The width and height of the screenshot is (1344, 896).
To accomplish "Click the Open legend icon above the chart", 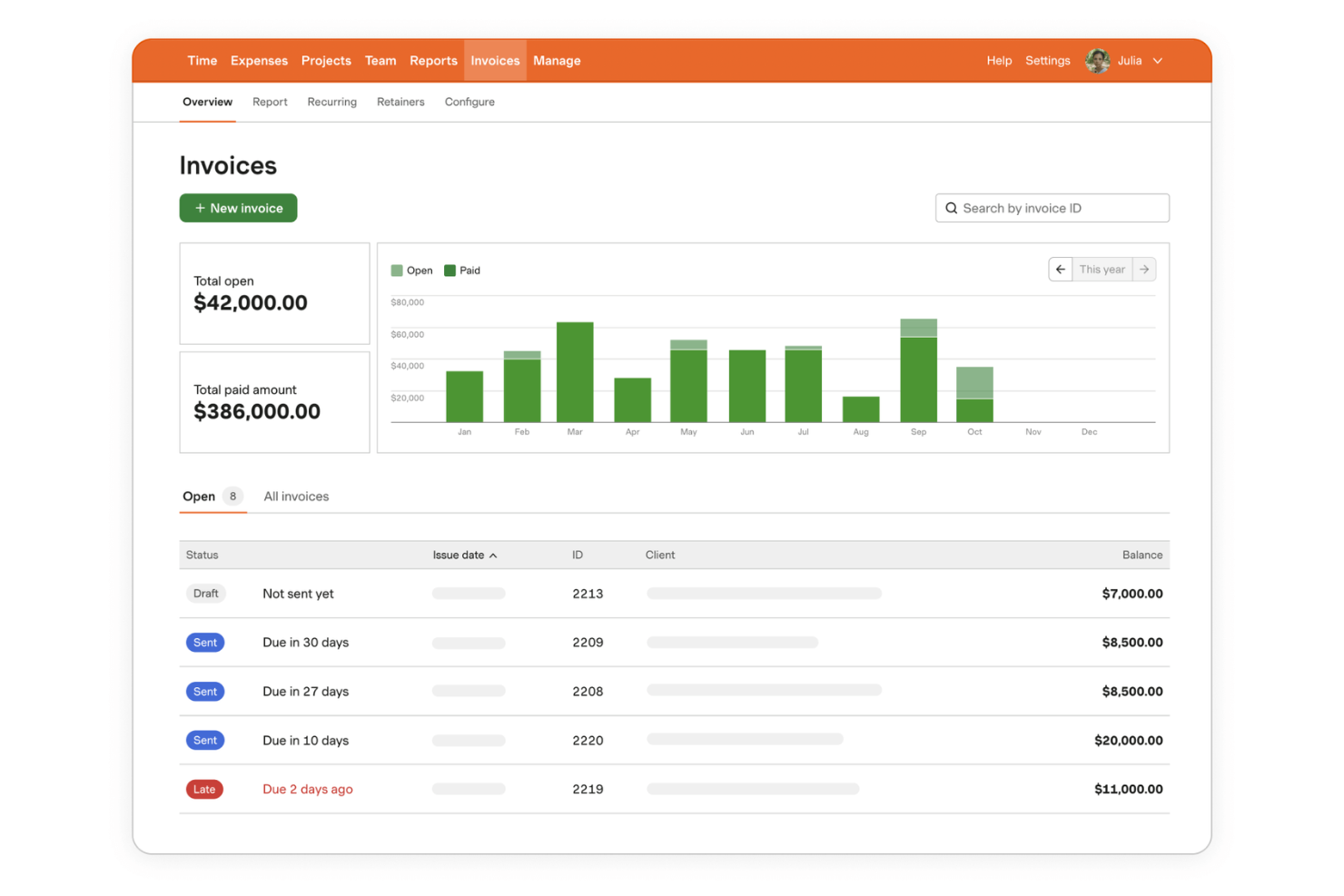I will (396, 270).
